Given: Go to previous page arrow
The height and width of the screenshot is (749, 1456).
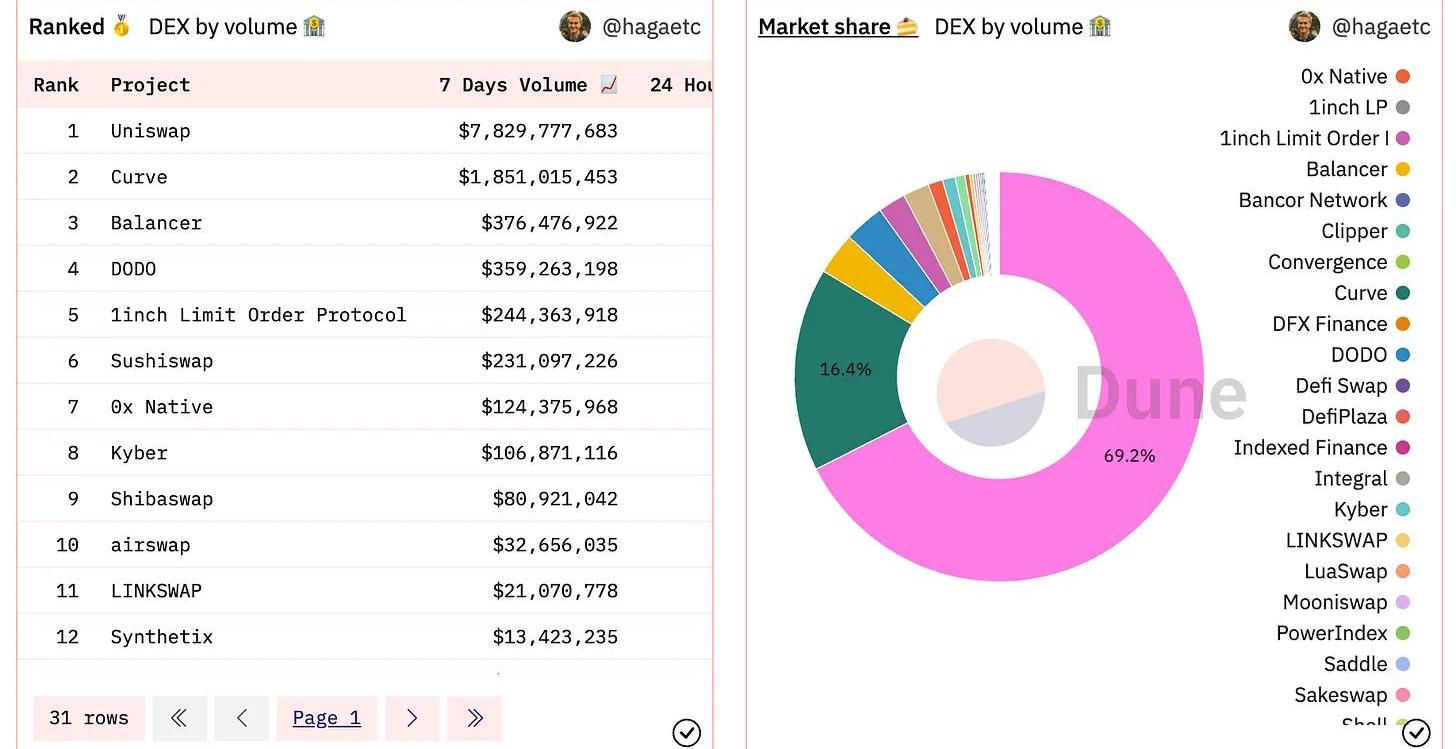Looking at the screenshot, I should point(242,718).
